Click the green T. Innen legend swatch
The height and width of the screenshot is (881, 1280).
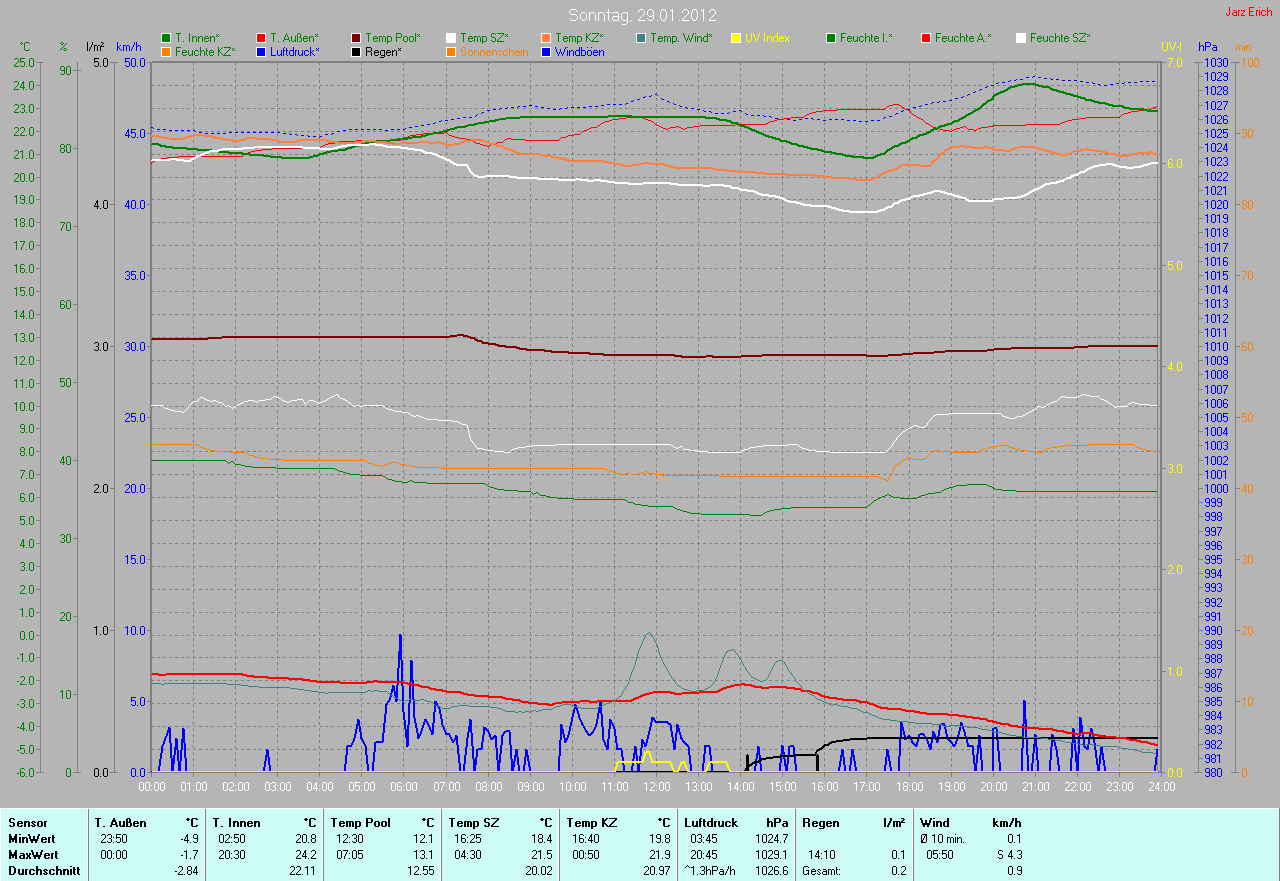[x=166, y=38]
